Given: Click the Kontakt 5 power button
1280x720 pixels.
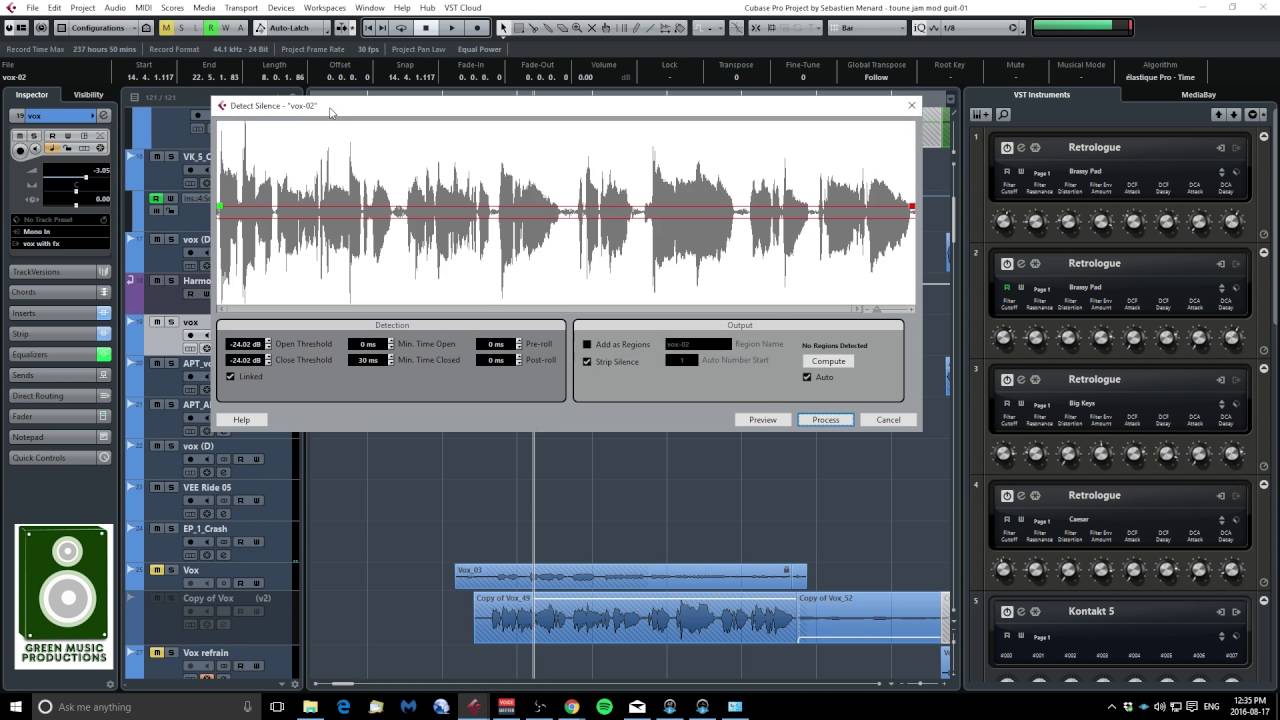Looking at the screenshot, I should [x=1007, y=612].
